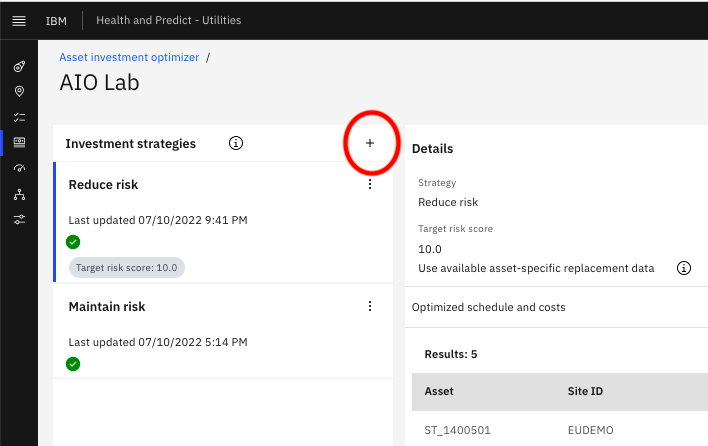This screenshot has width=708, height=446.
Task: Select the Maintain risk strategy card
Action: [223, 331]
